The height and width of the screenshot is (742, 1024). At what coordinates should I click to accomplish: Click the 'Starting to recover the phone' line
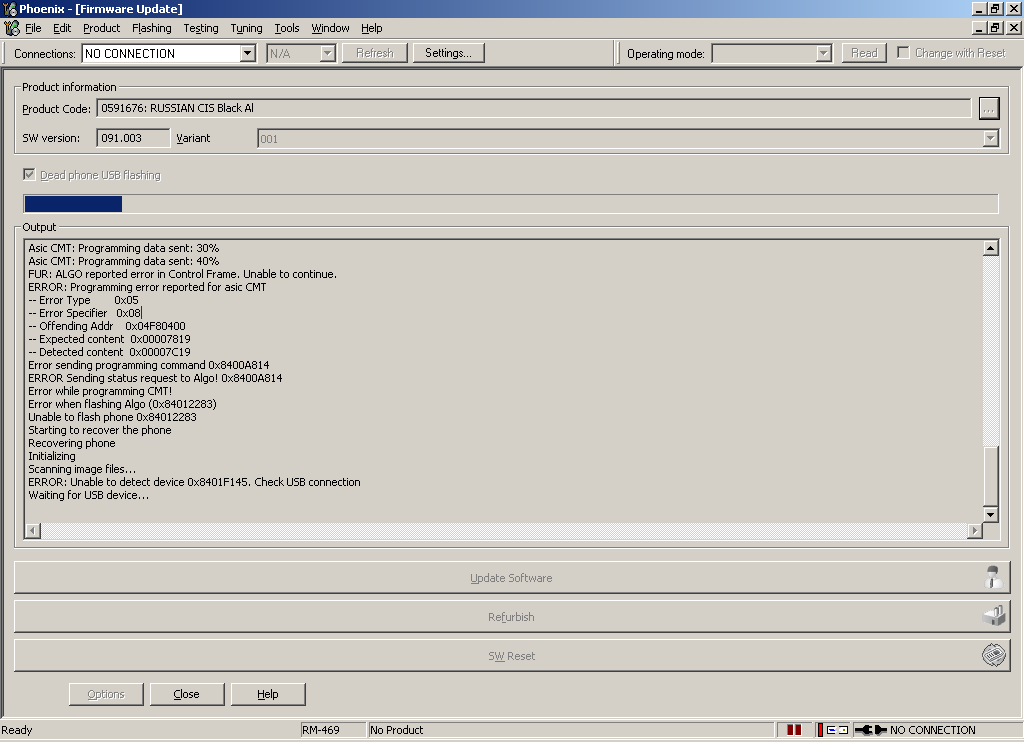[99, 430]
